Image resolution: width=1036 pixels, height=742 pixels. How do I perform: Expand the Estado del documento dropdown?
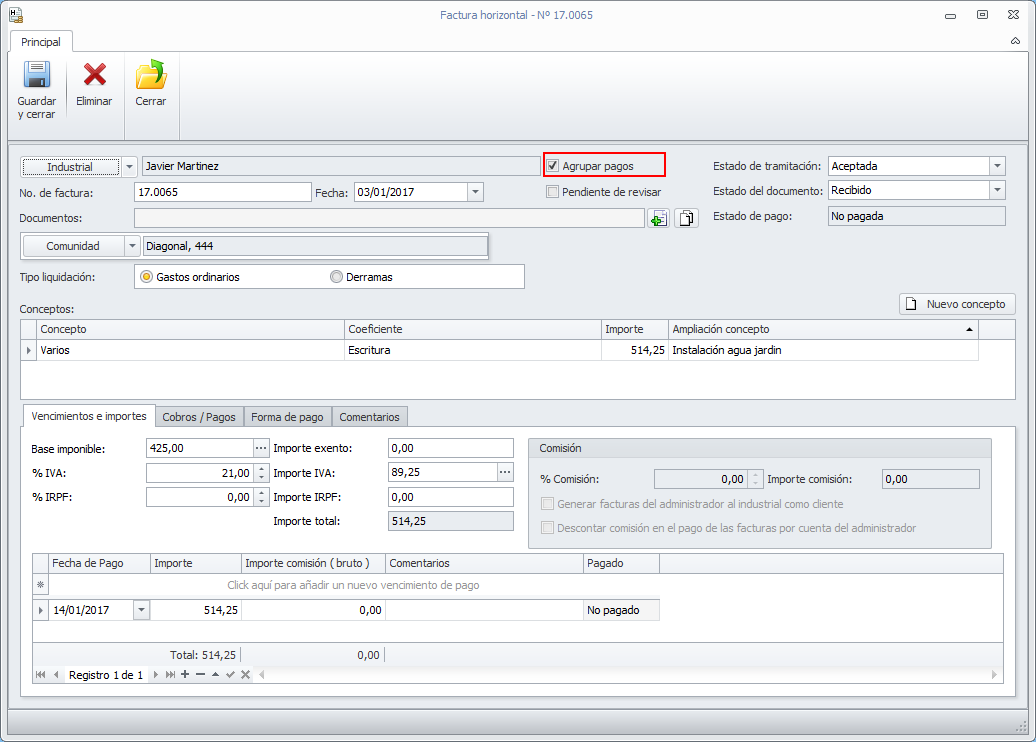click(996, 190)
